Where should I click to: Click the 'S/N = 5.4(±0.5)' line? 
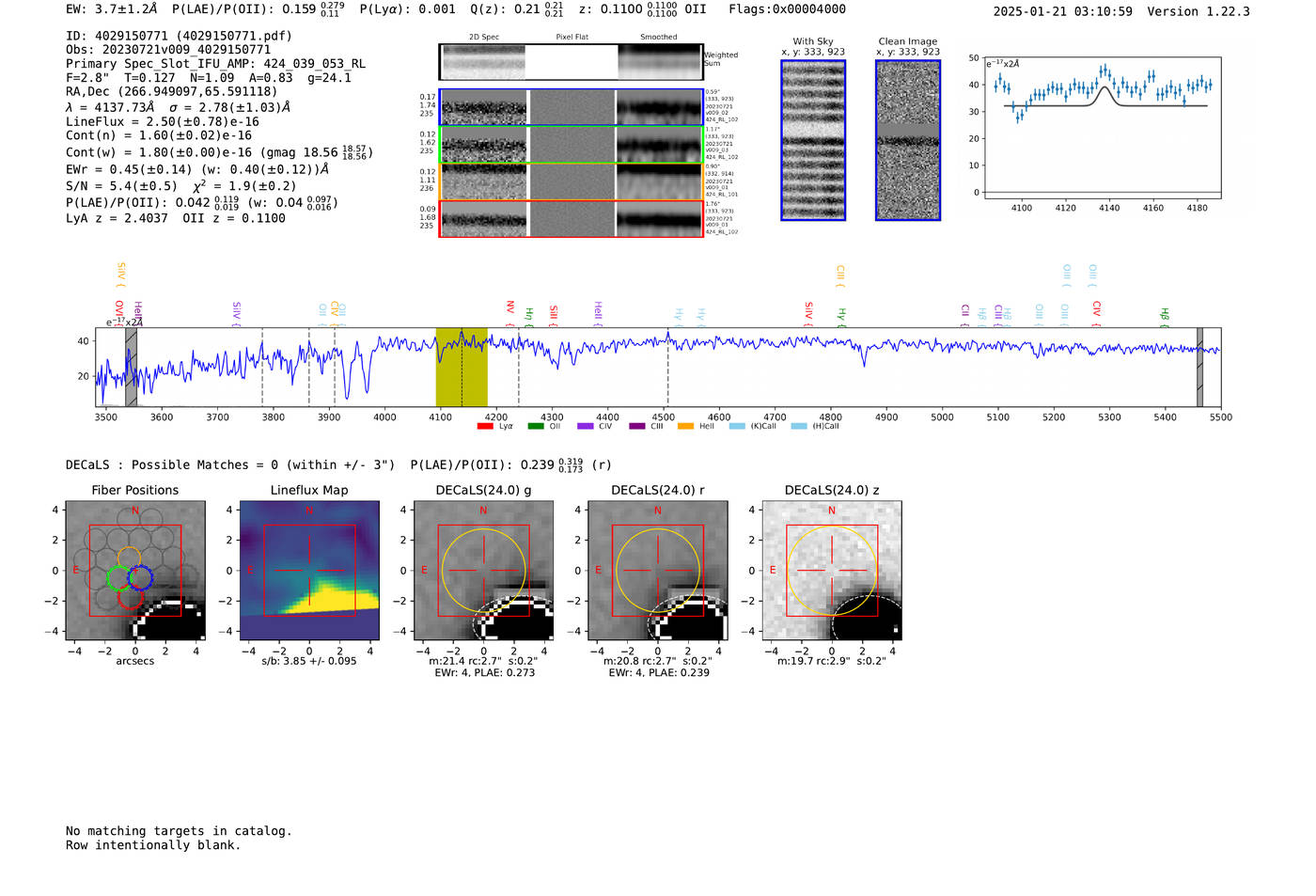[x=181, y=186]
